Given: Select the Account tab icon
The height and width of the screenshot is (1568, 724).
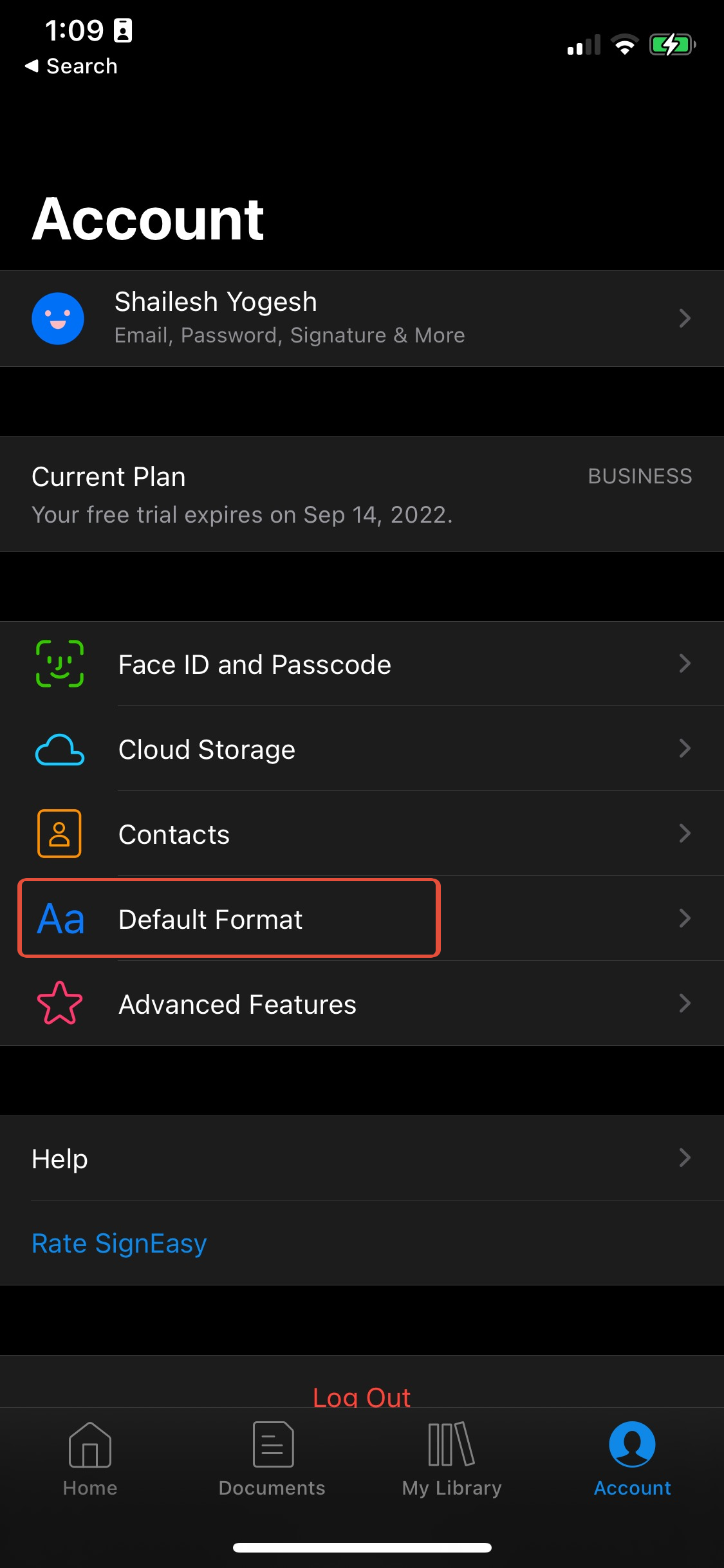Looking at the screenshot, I should point(633,1444).
